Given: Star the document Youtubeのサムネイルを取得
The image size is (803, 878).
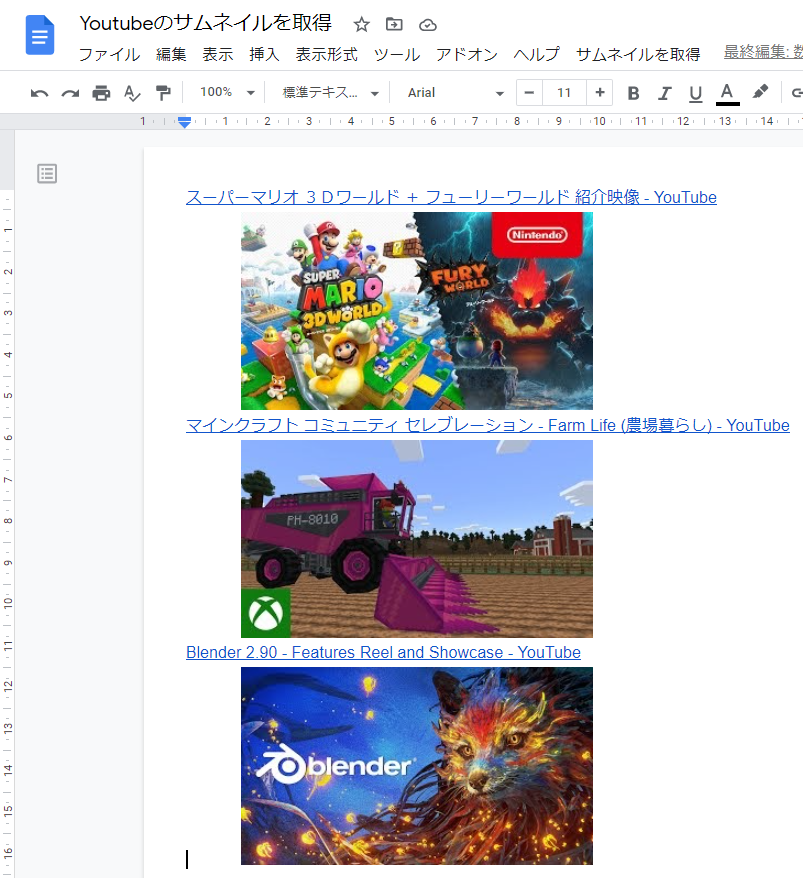Looking at the screenshot, I should click(362, 25).
